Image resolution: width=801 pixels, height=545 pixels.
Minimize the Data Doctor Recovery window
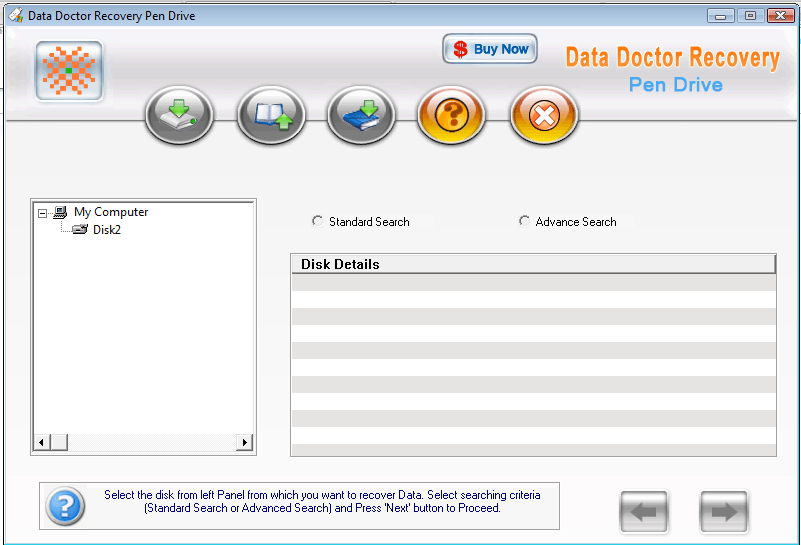click(x=720, y=16)
